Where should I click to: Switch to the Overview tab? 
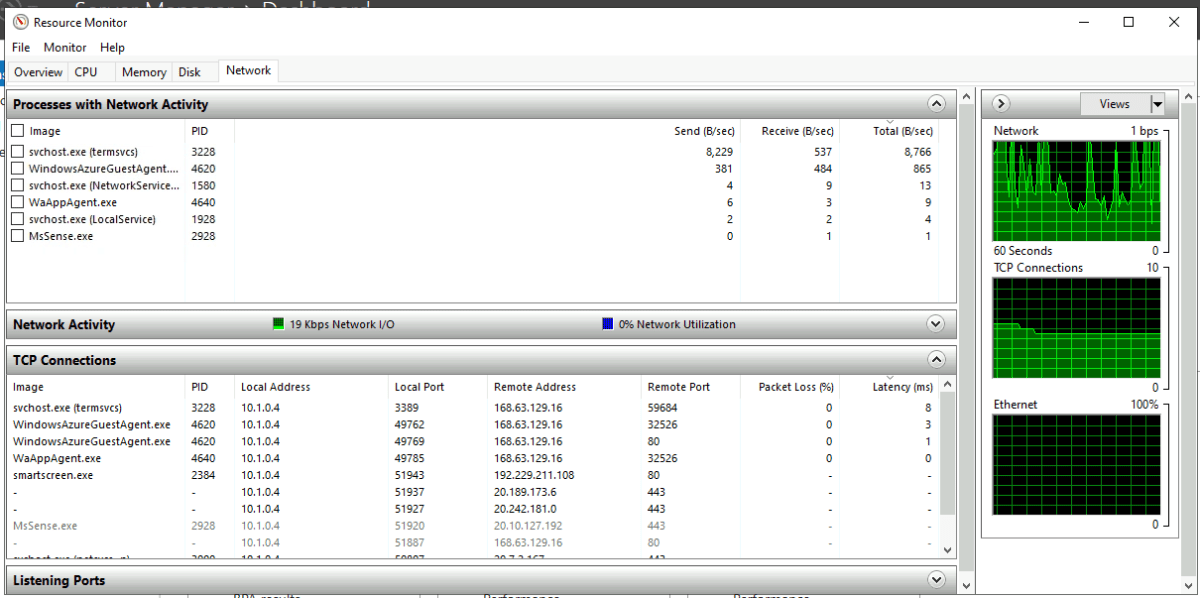tap(38, 72)
